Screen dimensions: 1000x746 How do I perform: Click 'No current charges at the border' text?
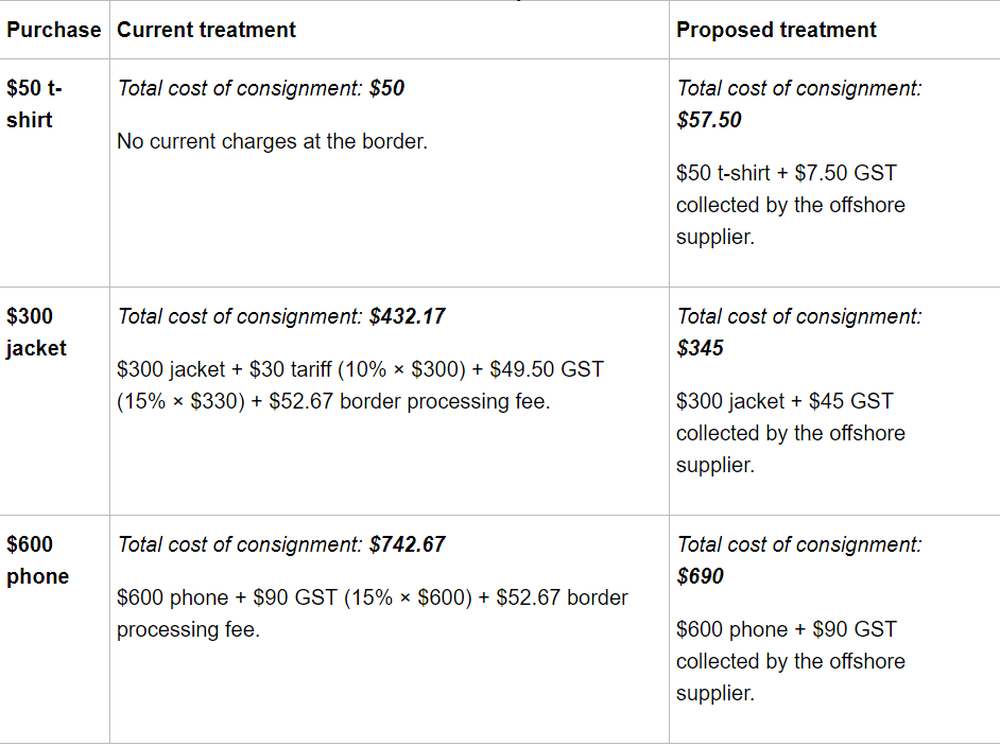(272, 142)
